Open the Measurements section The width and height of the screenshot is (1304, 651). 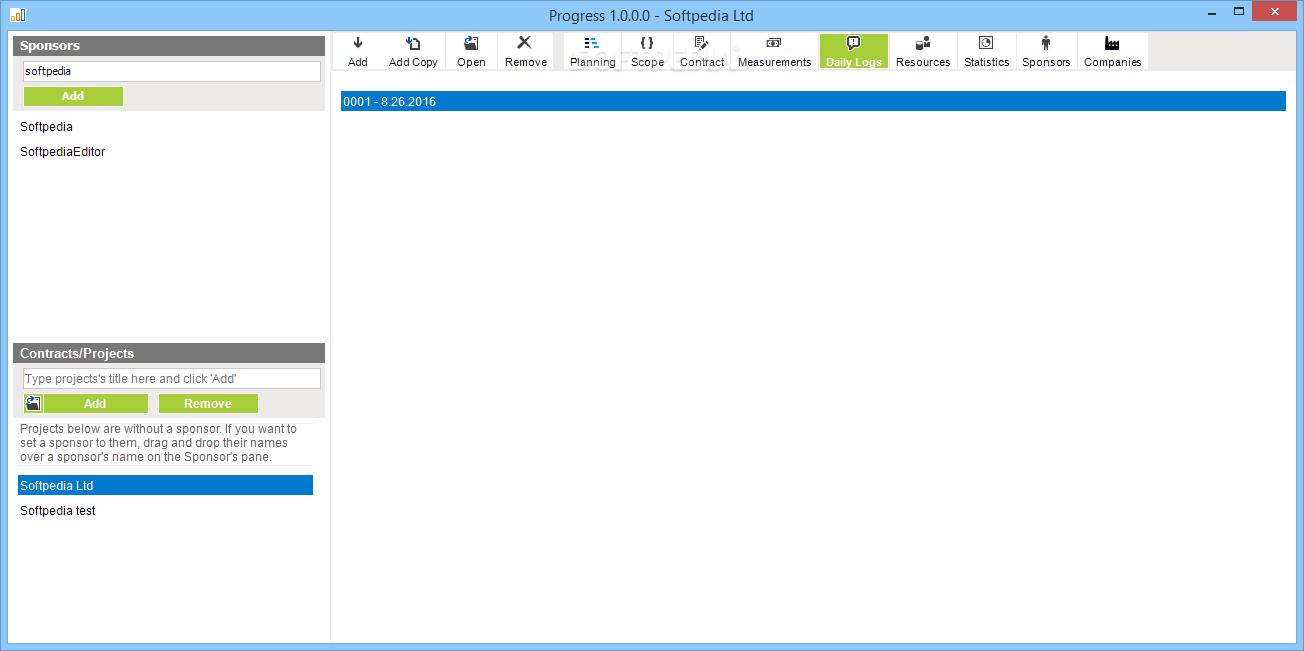point(774,51)
